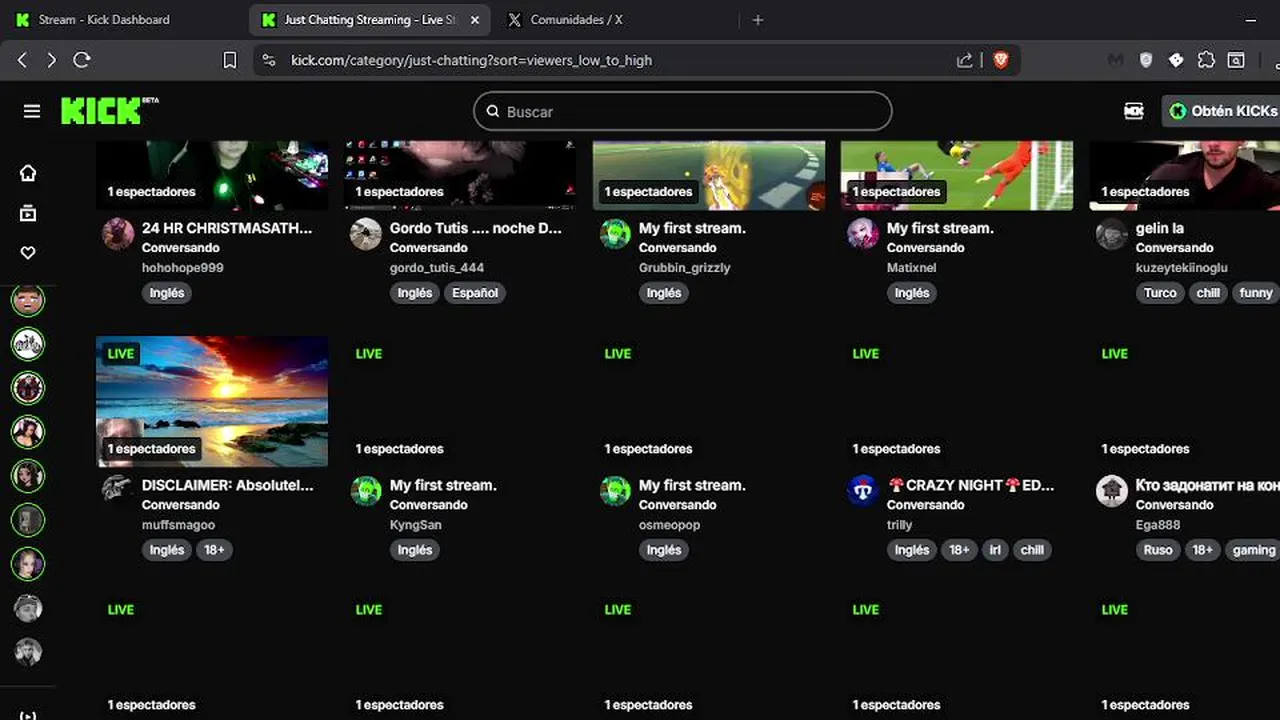Open the 24 HR CHRISTMASATH... stream title
The image size is (1280, 720).
pos(227,228)
